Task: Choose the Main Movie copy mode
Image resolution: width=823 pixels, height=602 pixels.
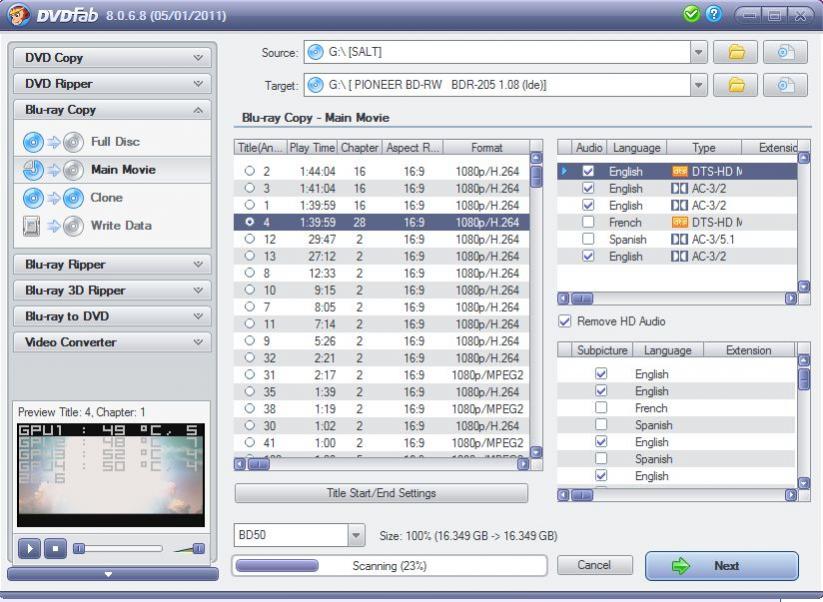Action: (x=112, y=170)
